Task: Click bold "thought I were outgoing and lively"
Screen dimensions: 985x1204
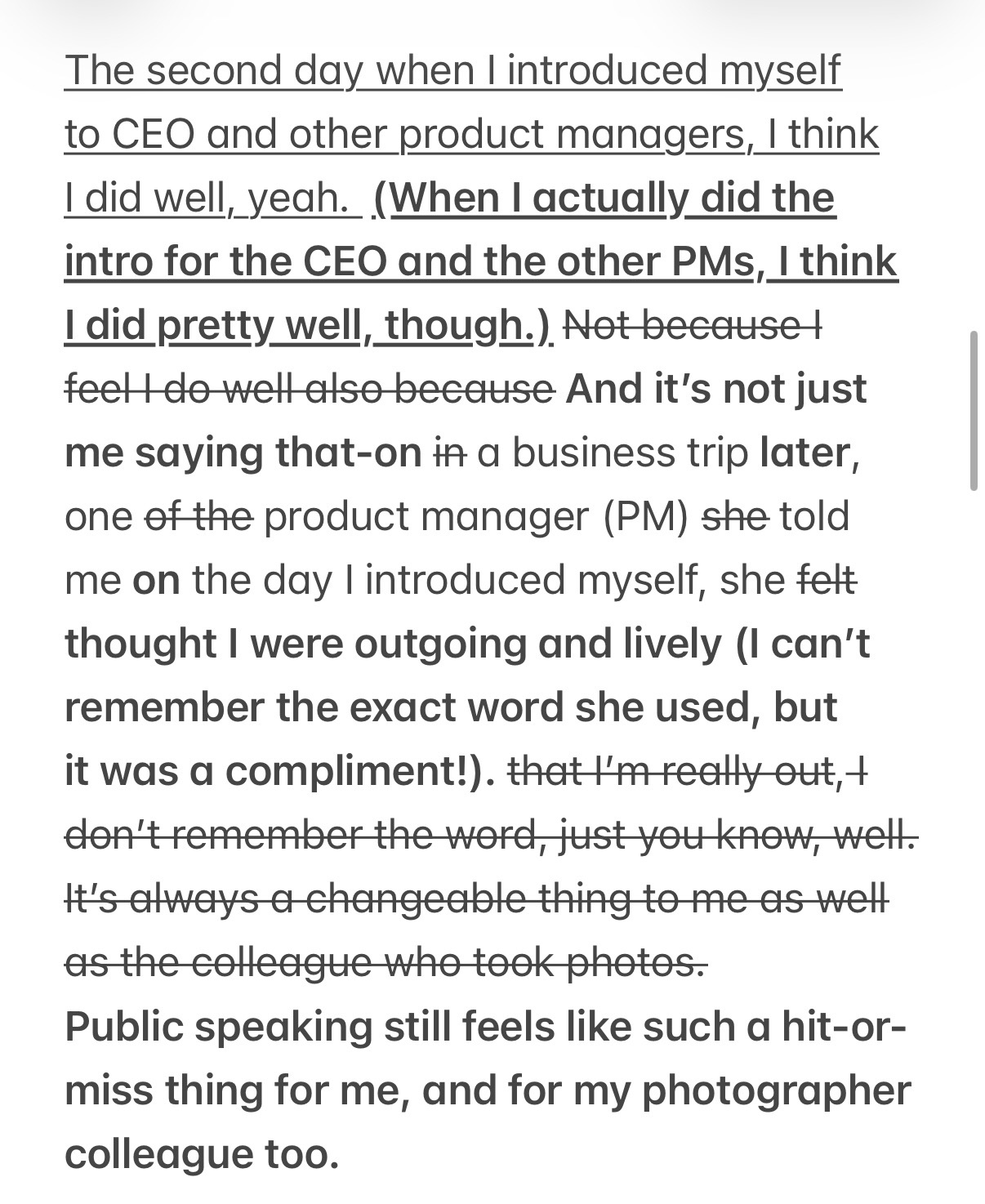Action: (x=394, y=644)
